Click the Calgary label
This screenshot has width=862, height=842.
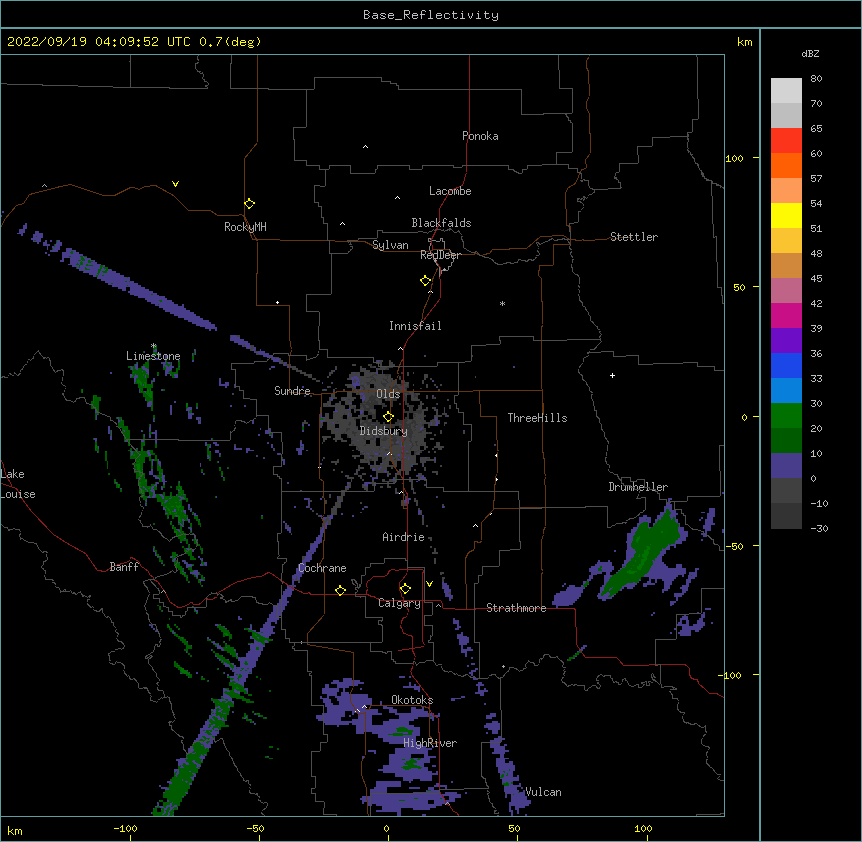click(x=399, y=603)
